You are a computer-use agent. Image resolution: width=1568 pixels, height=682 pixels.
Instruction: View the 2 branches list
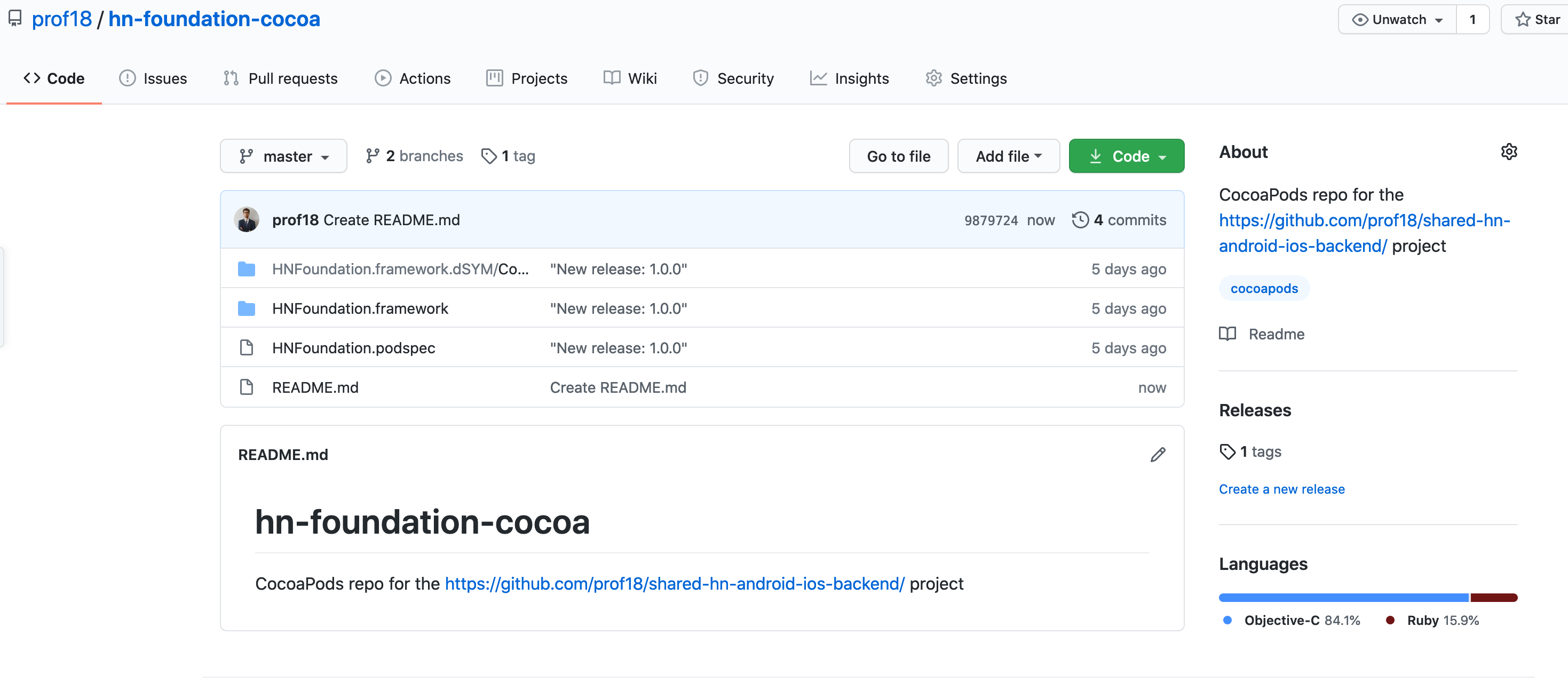414,156
